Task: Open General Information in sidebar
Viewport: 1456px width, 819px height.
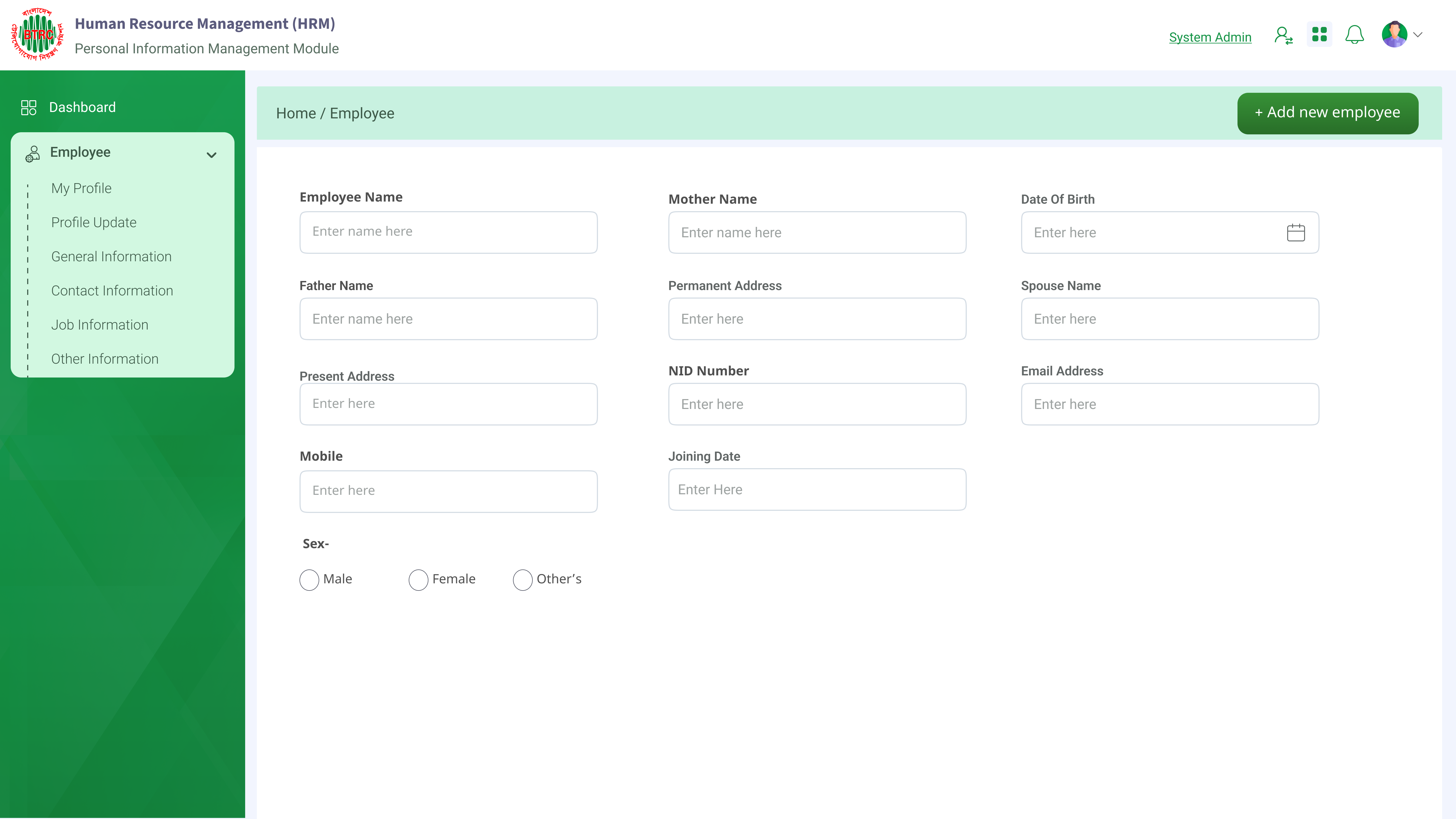Action: click(111, 257)
